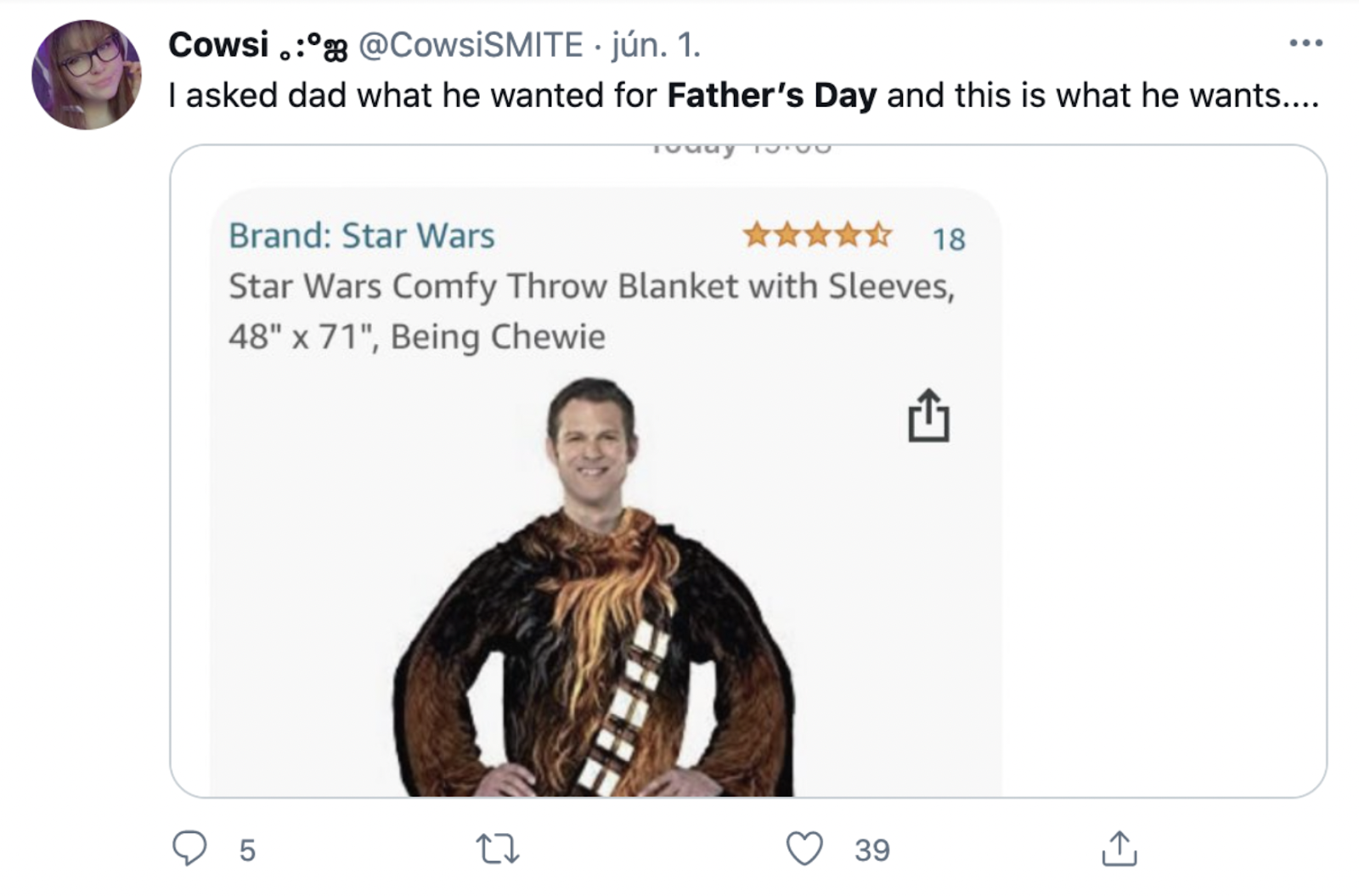Click the Cowsi display name
The height and width of the screenshot is (896, 1359).
[218, 45]
